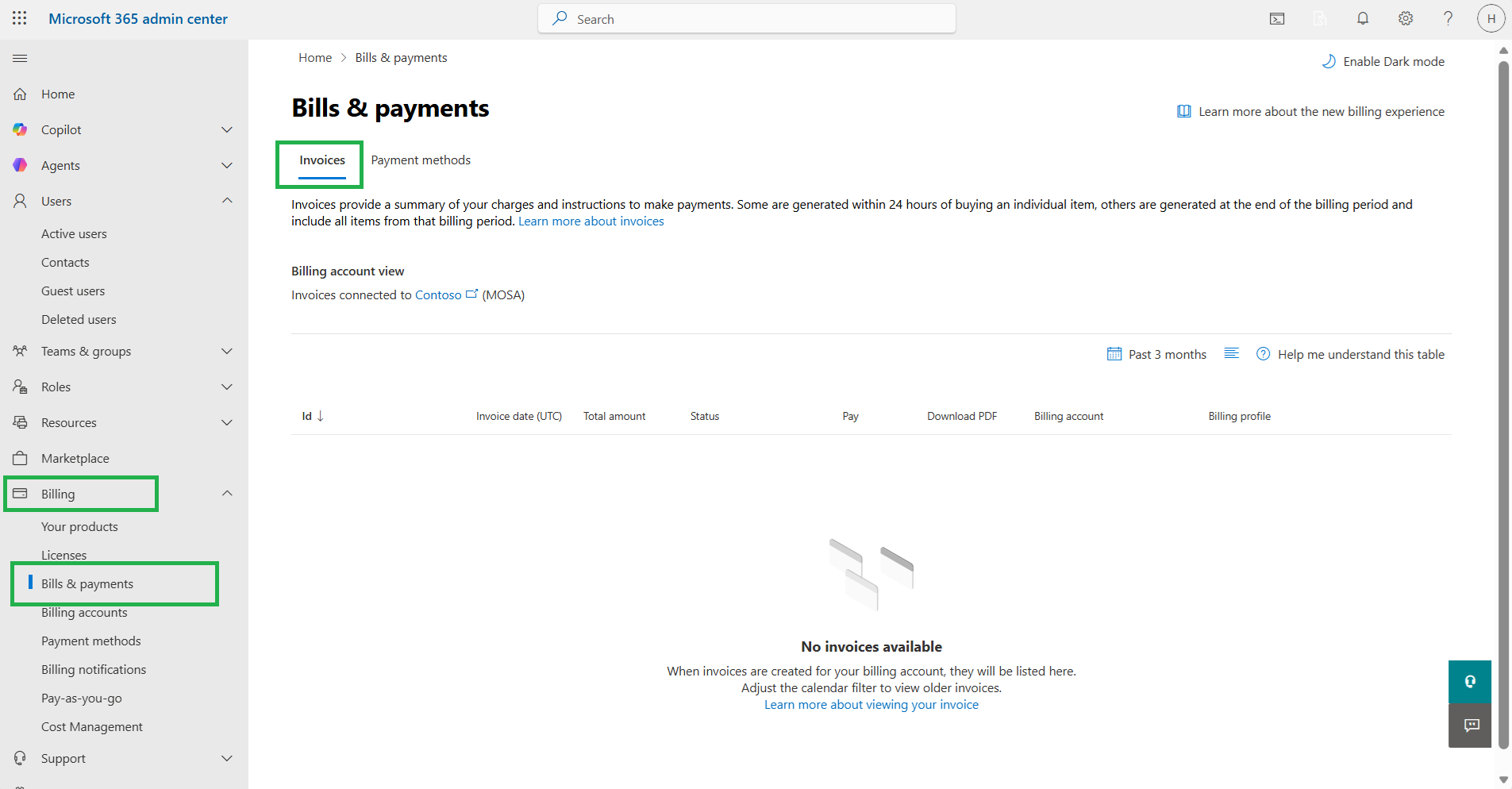1512x789 pixels.
Task: Collapse the navigation menu hamburger icon
Action: (20, 58)
